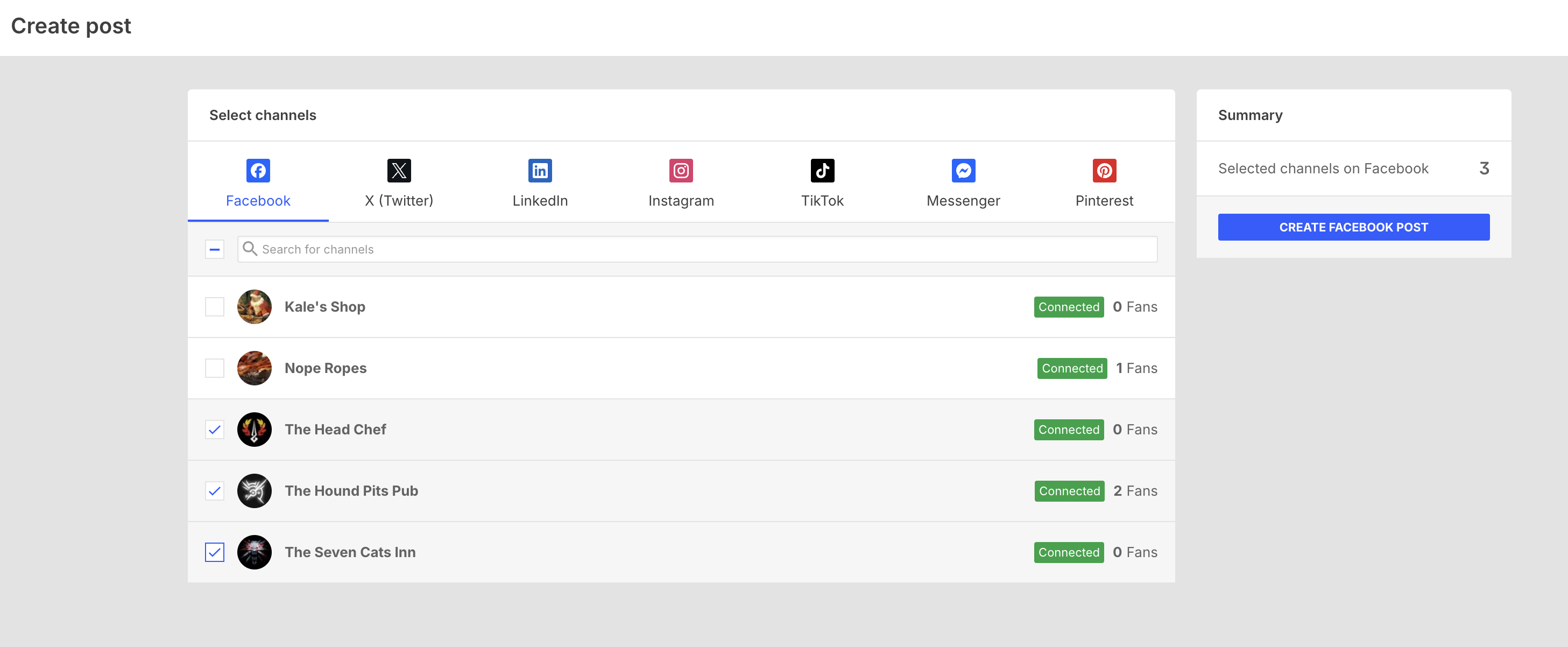Click the Facebook logo icon
The width and height of the screenshot is (1568, 647).
[x=258, y=171]
